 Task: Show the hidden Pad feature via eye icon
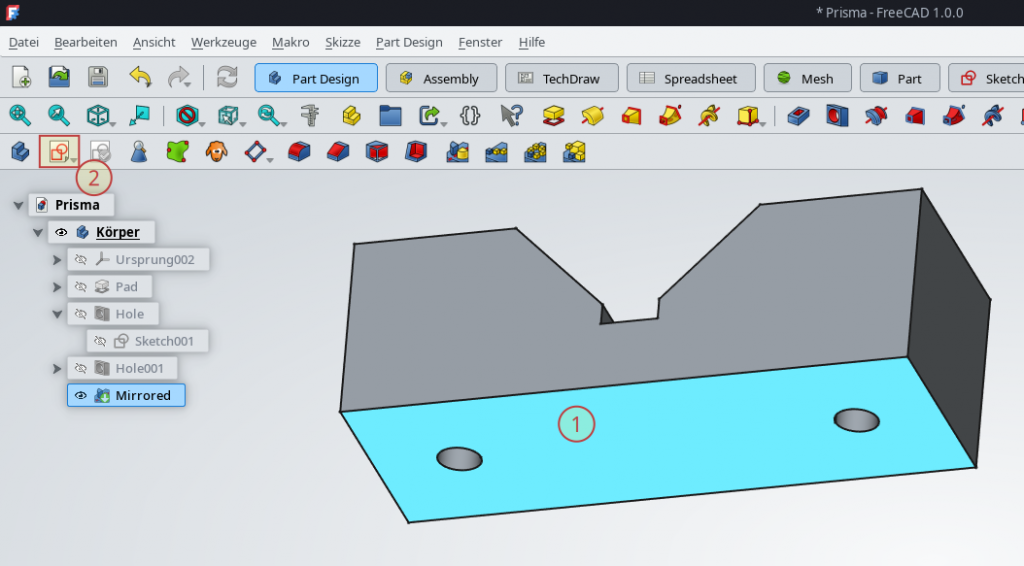[81, 287]
